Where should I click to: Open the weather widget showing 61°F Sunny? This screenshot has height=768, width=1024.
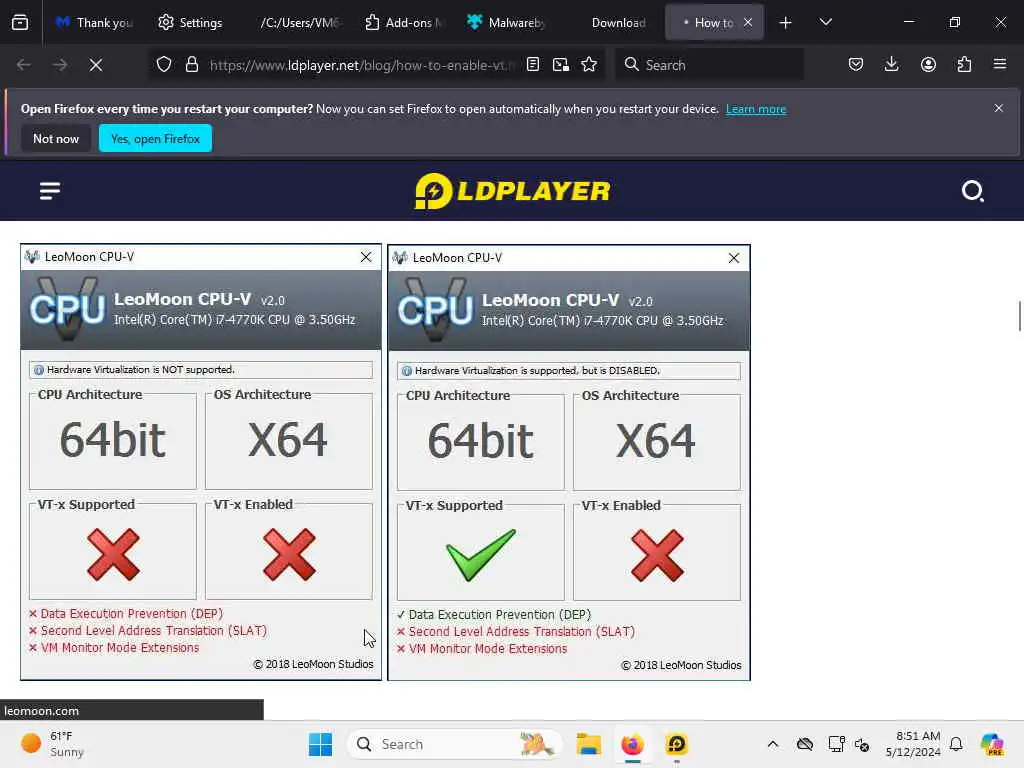point(54,744)
